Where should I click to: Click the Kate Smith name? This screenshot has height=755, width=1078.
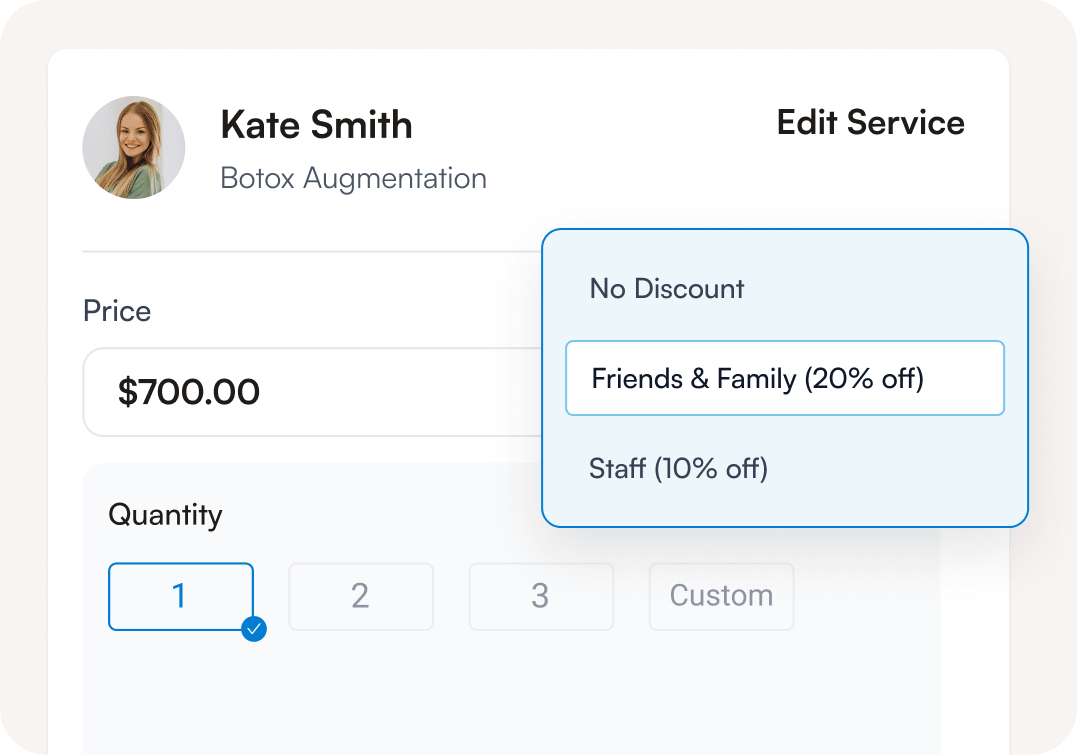(x=316, y=124)
